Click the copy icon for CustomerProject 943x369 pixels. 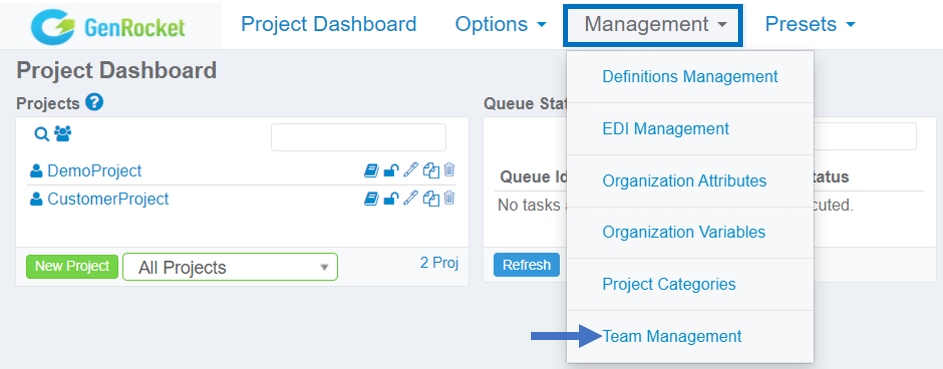click(x=431, y=198)
